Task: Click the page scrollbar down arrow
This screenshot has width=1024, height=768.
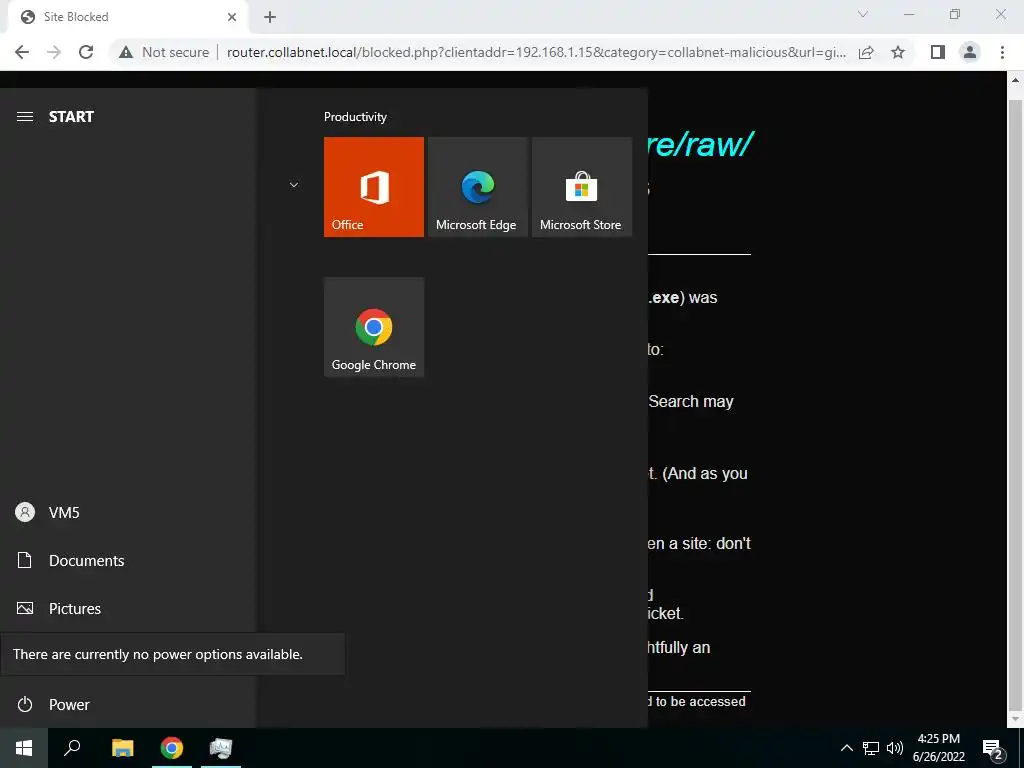Action: pos(1016,720)
